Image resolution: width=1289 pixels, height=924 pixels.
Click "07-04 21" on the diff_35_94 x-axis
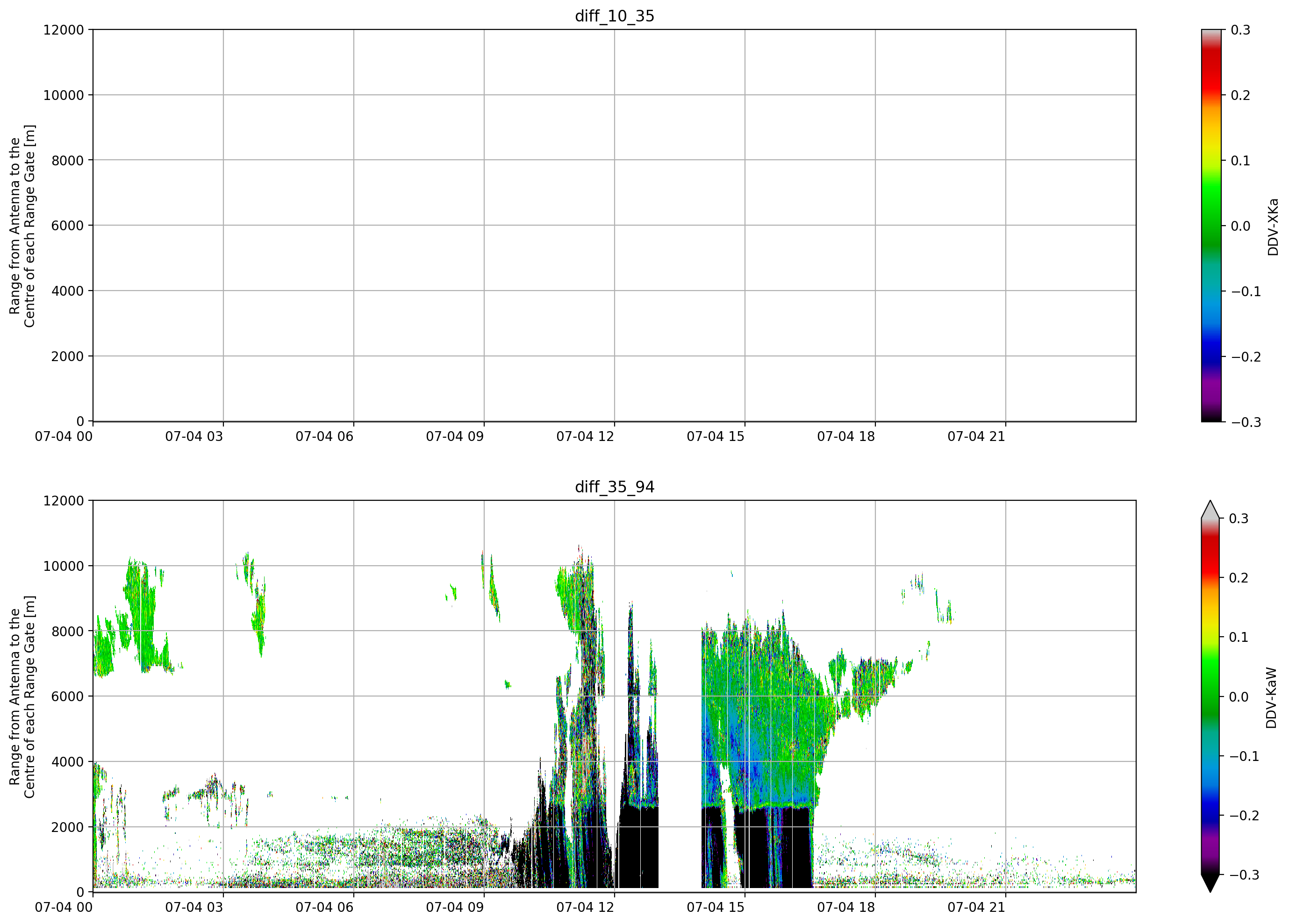976,907
